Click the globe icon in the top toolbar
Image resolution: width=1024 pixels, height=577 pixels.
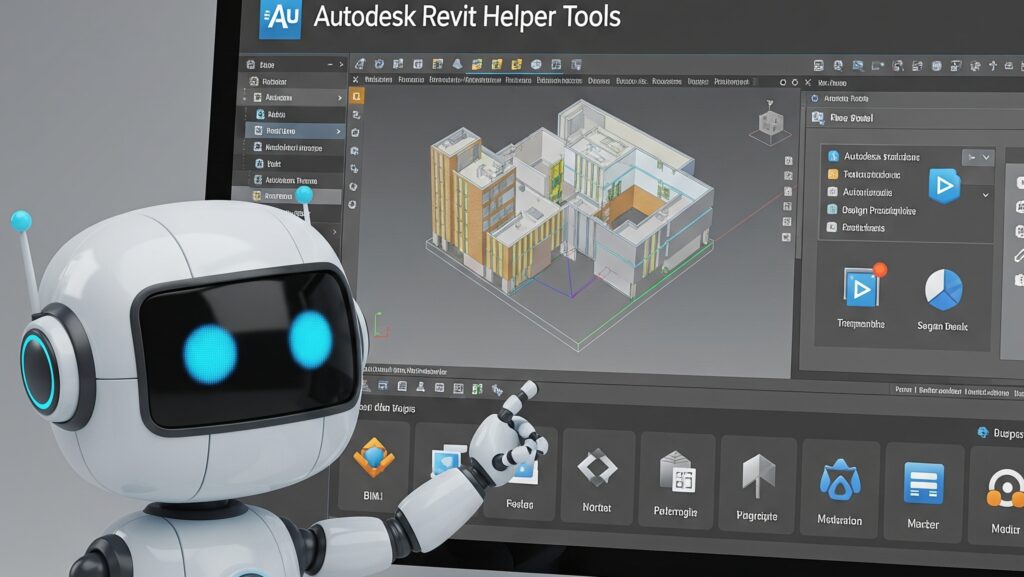[536, 64]
